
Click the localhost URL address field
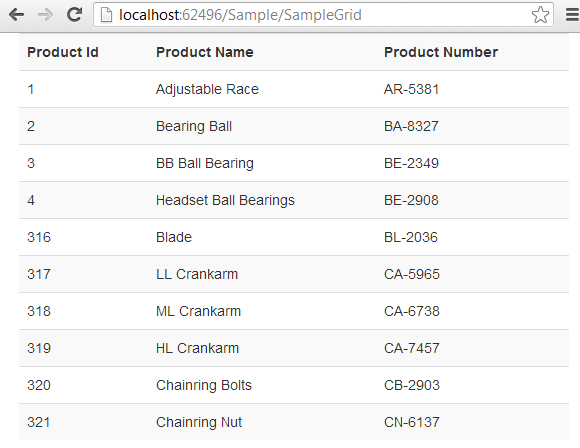(x=323, y=14)
